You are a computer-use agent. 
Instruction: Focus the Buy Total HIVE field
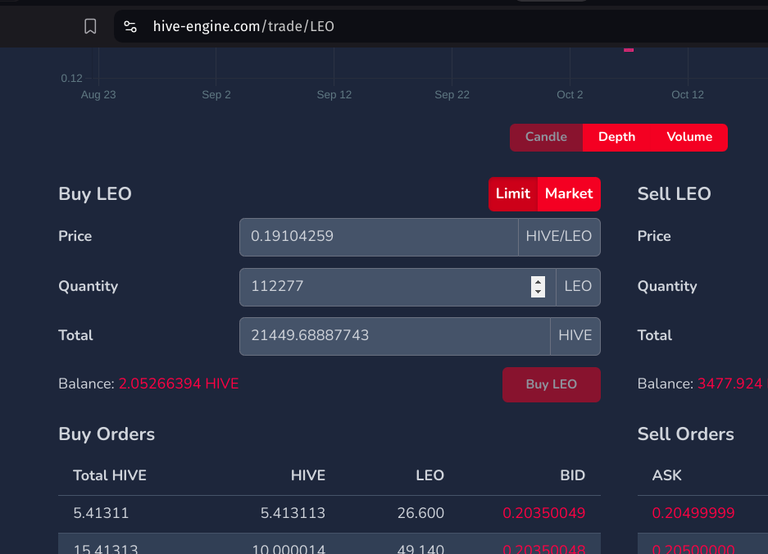pyautogui.click(x=395, y=336)
